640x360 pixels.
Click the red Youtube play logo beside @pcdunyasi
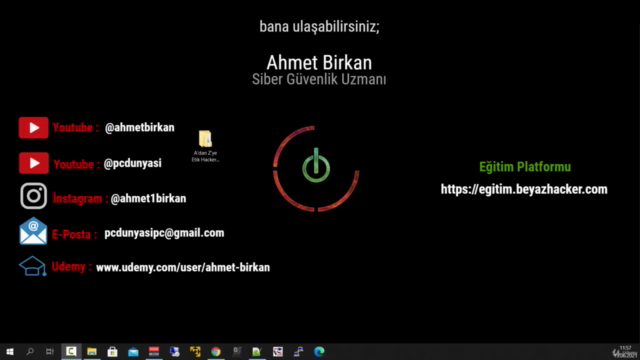33,163
